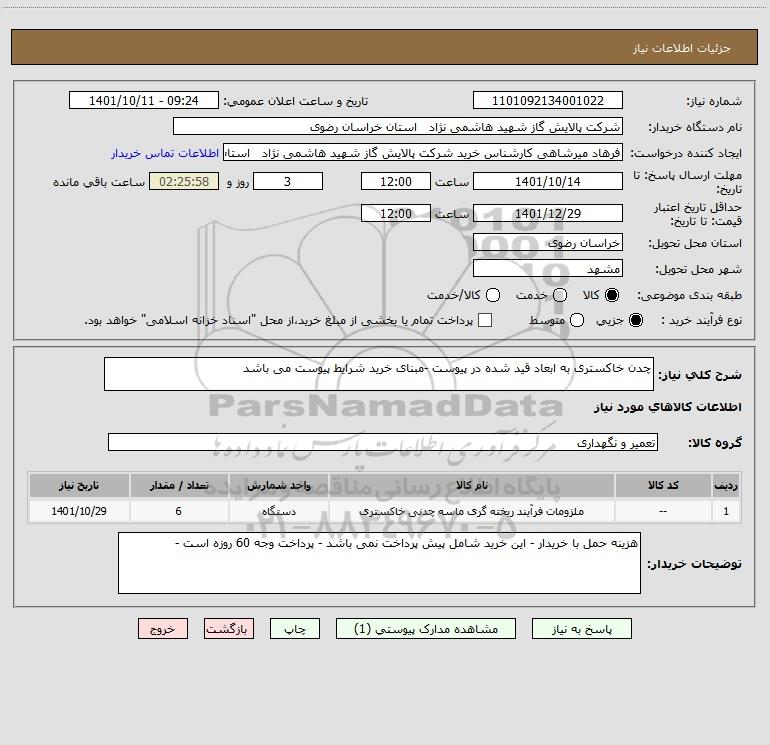Click item name ملزومات فرآیند ریخته گری cell
Viewport: 770px width, 745px height.
coord(471,511)
